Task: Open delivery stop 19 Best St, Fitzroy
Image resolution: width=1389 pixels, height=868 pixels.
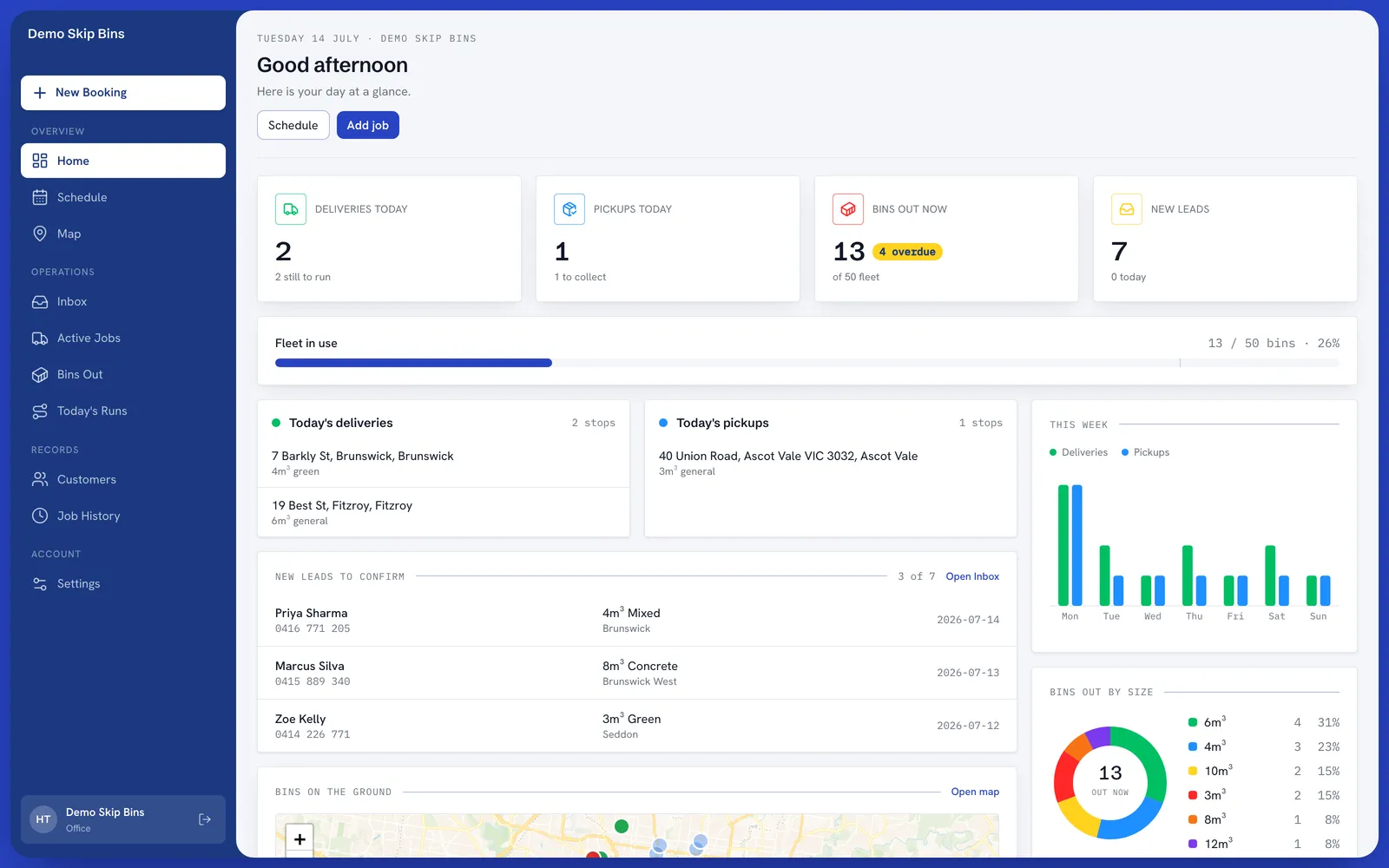Action: [444, 512]
